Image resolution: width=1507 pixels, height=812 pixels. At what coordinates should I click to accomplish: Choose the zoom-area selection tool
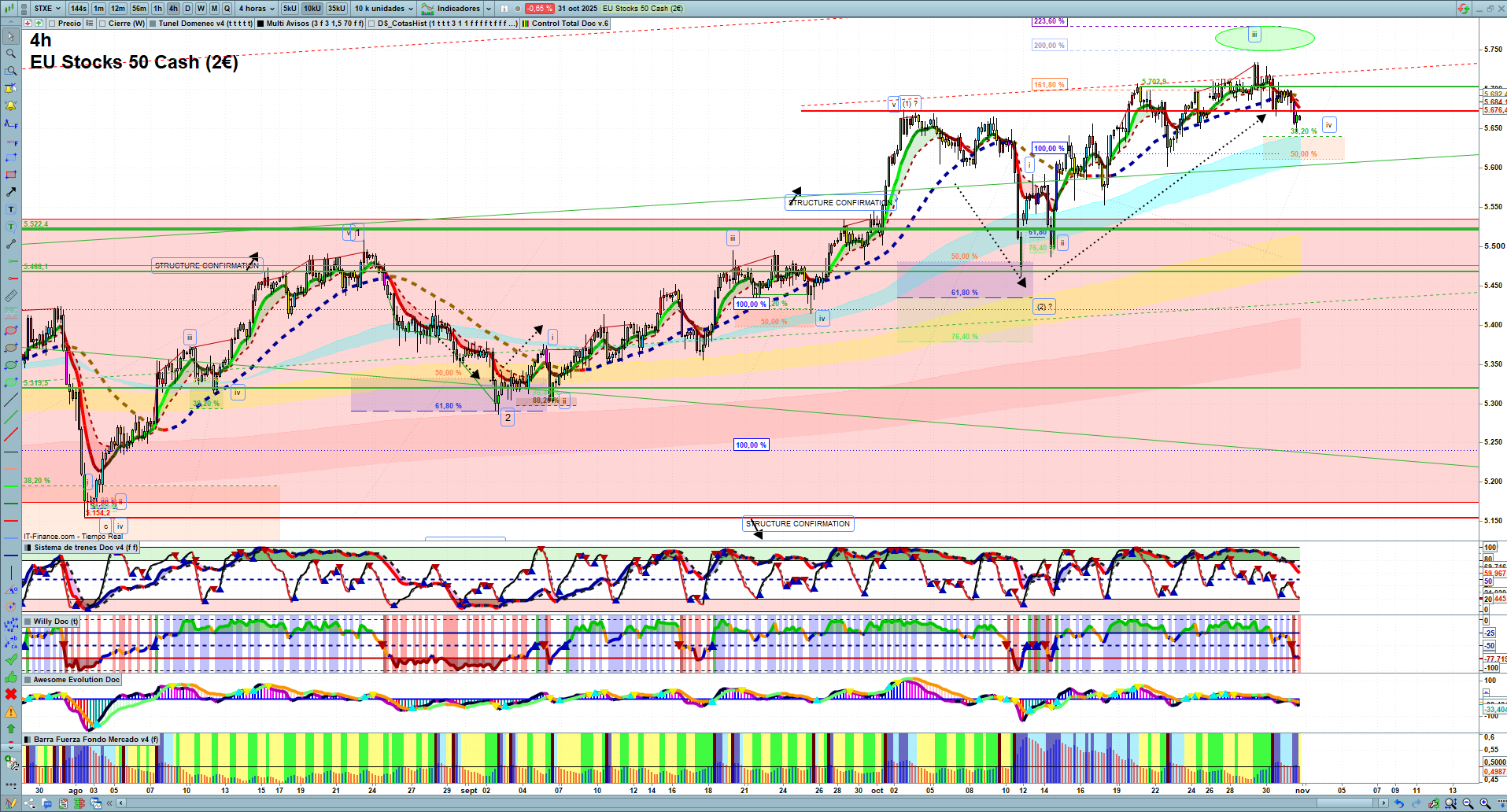click(x=11, y=70)
